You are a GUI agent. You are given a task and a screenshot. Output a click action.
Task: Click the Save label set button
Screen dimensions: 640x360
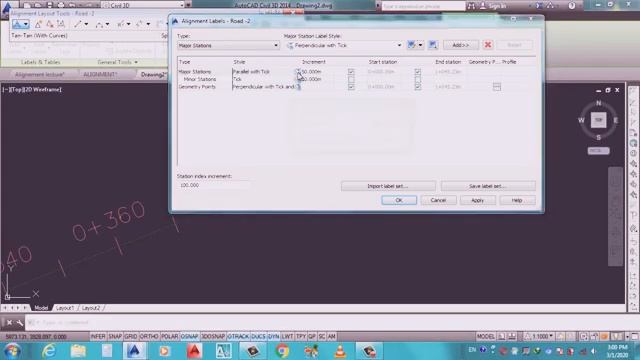tap(488, 186)
